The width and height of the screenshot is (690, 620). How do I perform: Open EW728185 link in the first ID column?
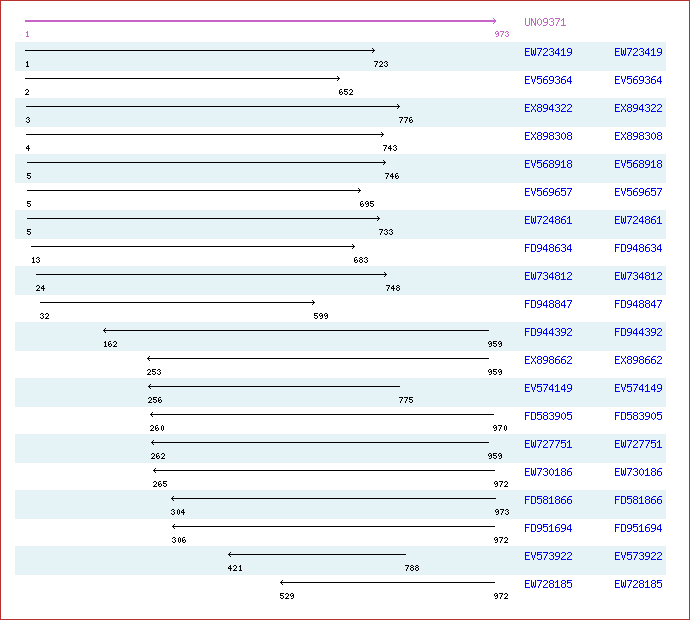(x=548, y=584)
